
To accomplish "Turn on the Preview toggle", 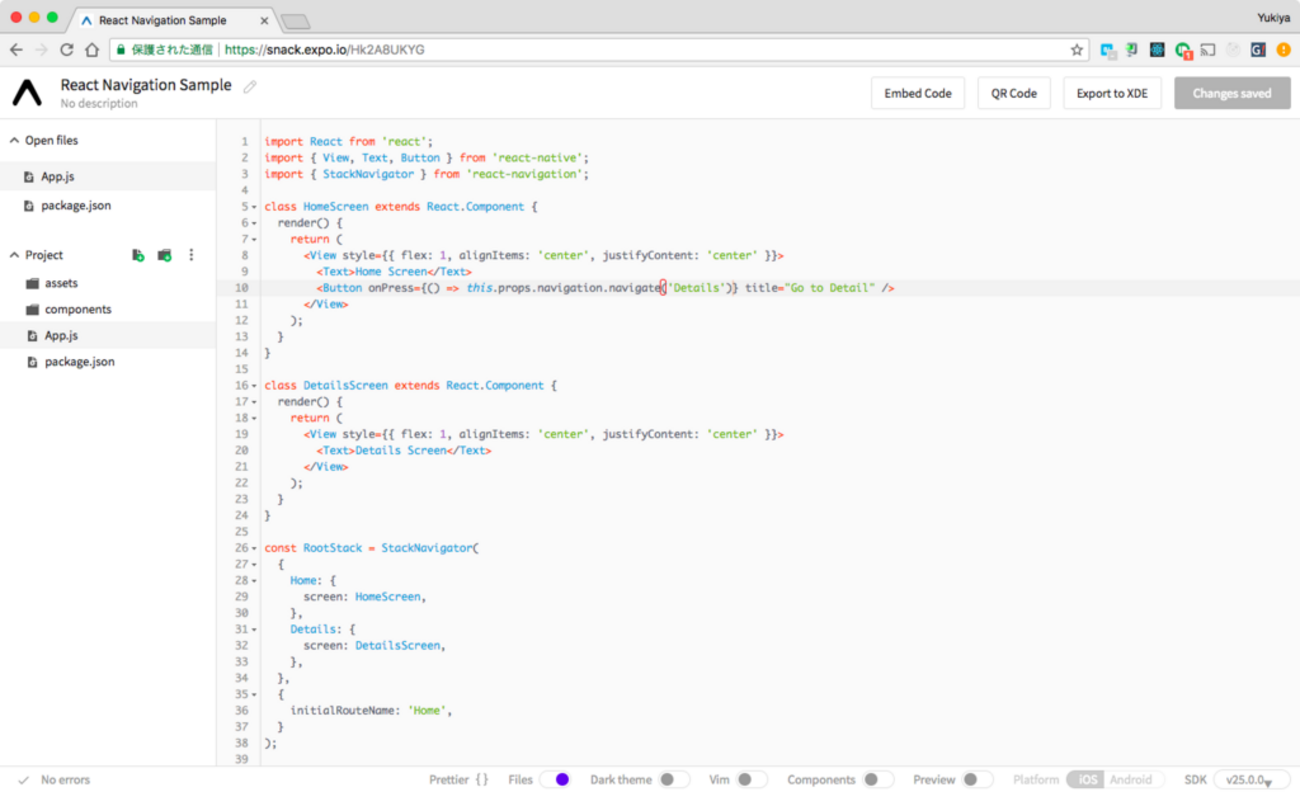I will point(976,780).
